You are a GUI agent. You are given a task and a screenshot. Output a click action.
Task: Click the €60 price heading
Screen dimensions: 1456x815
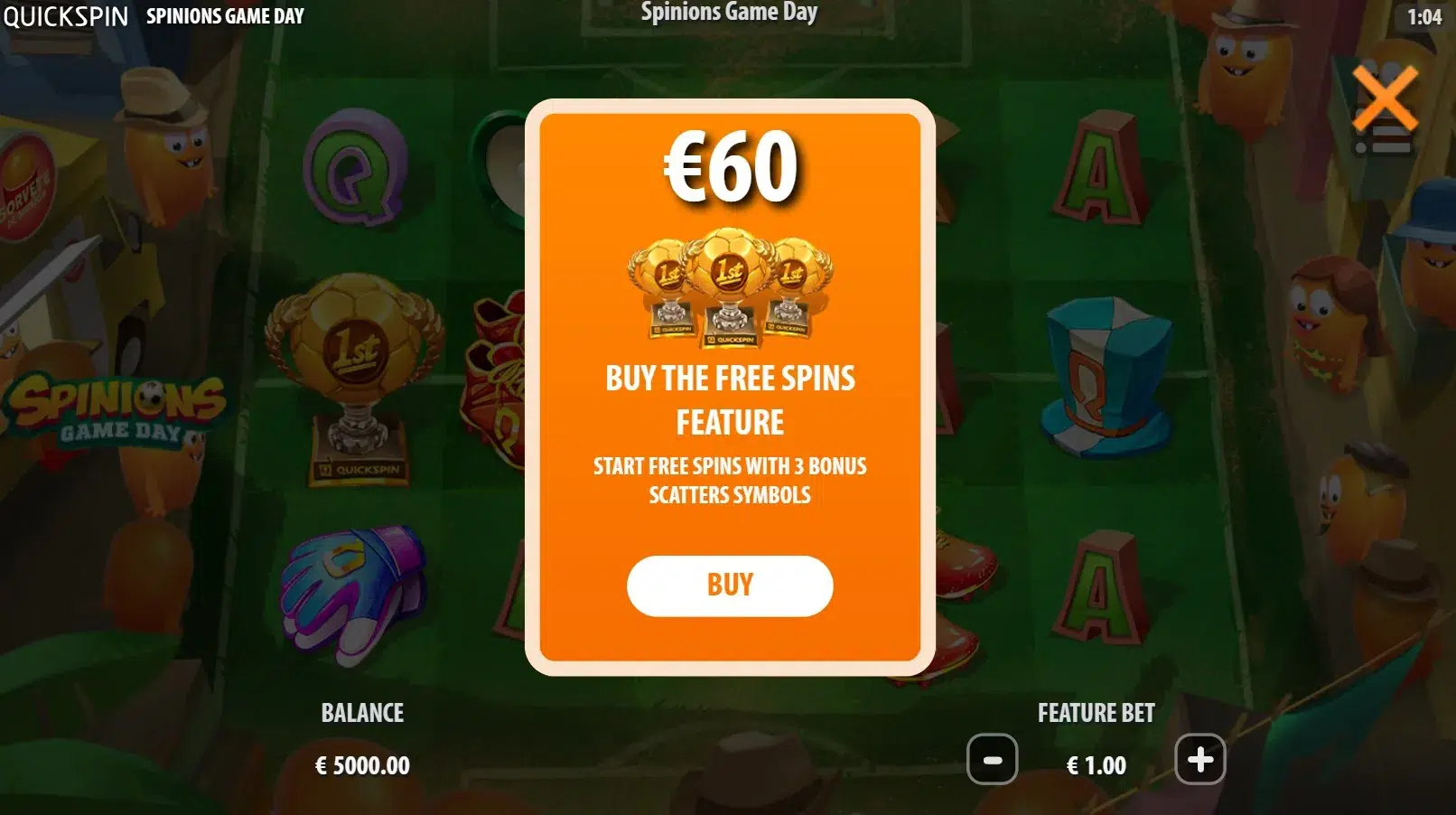coord(731,167)
